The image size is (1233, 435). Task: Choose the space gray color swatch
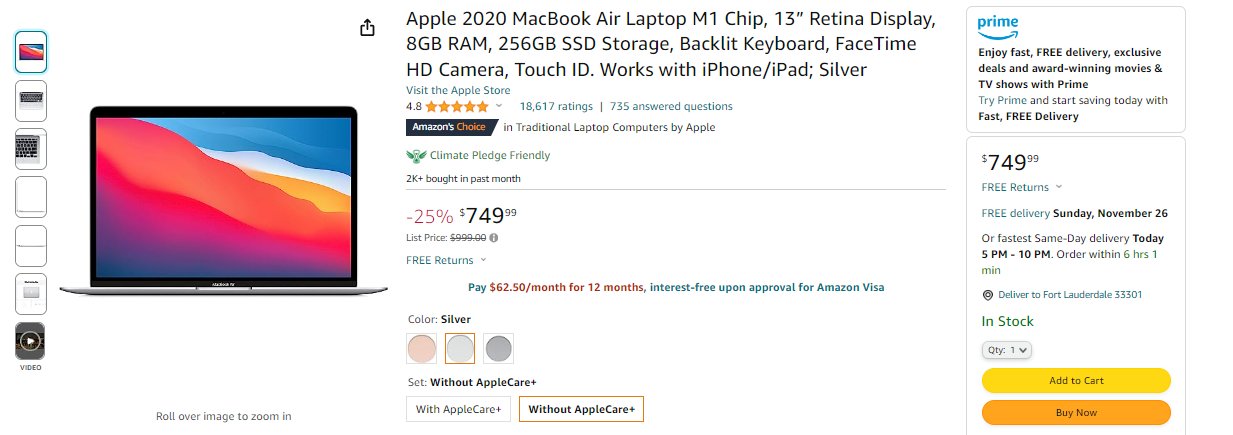coord(498,348)
